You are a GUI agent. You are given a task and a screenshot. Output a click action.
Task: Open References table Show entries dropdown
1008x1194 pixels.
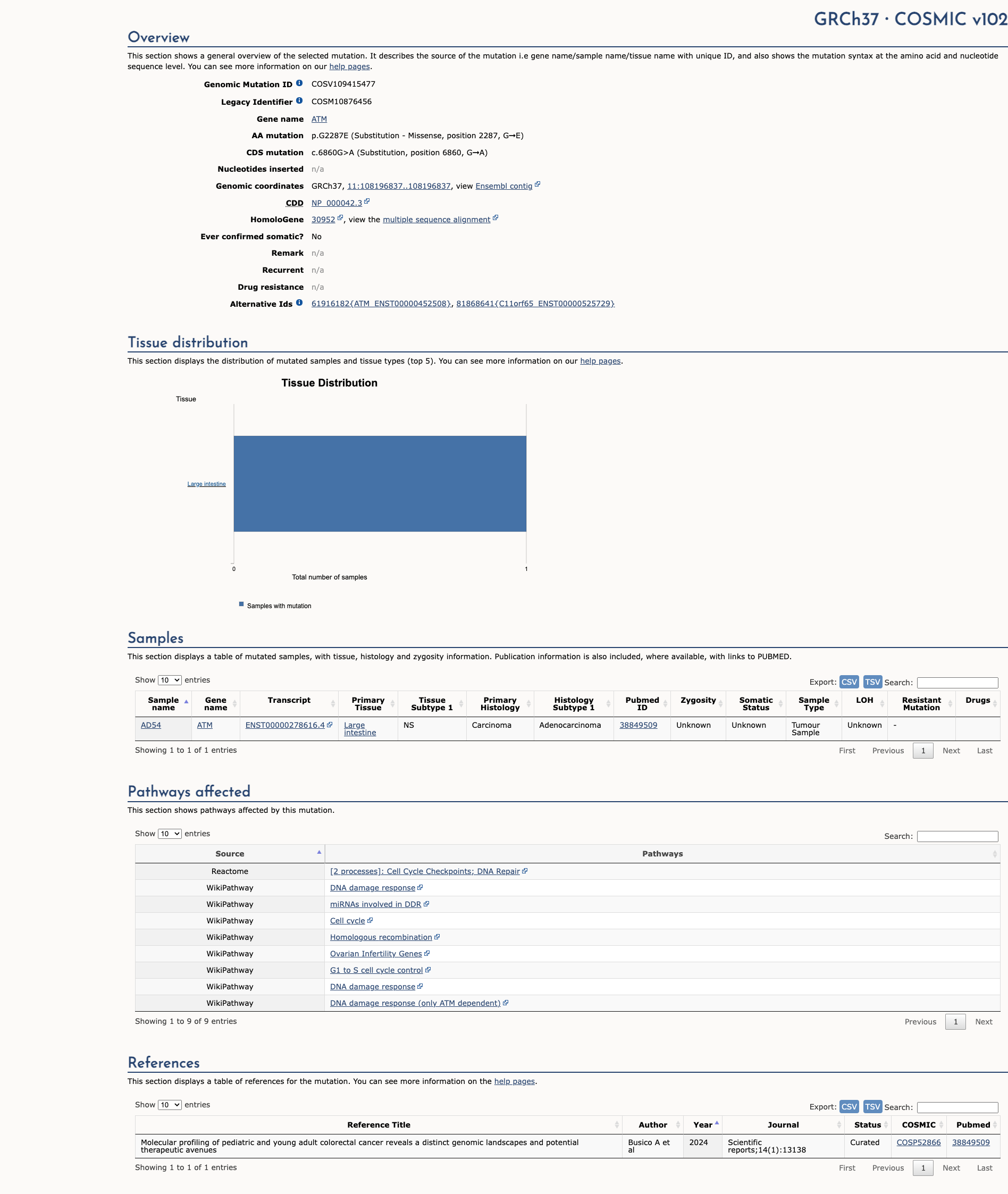tap(170, 1105)
